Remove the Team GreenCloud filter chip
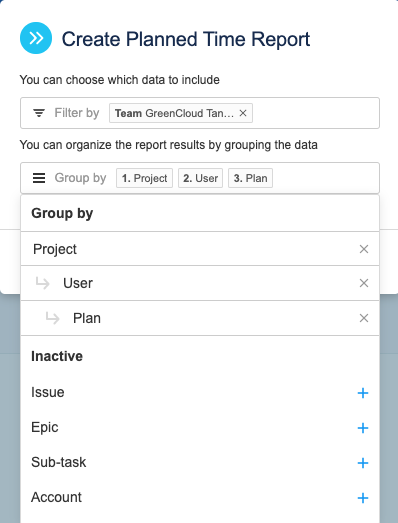 pyautogui.click(x=243, y=113)
